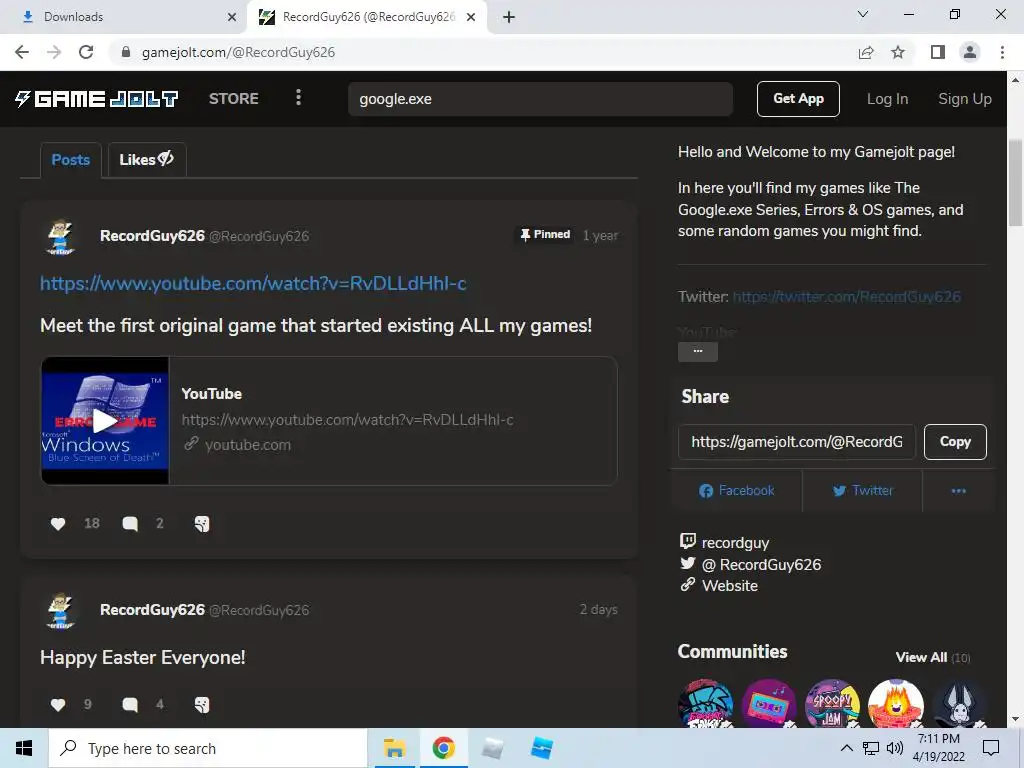
Task: Reload the Game Jolt page
Action: click(x=86, y=52)
